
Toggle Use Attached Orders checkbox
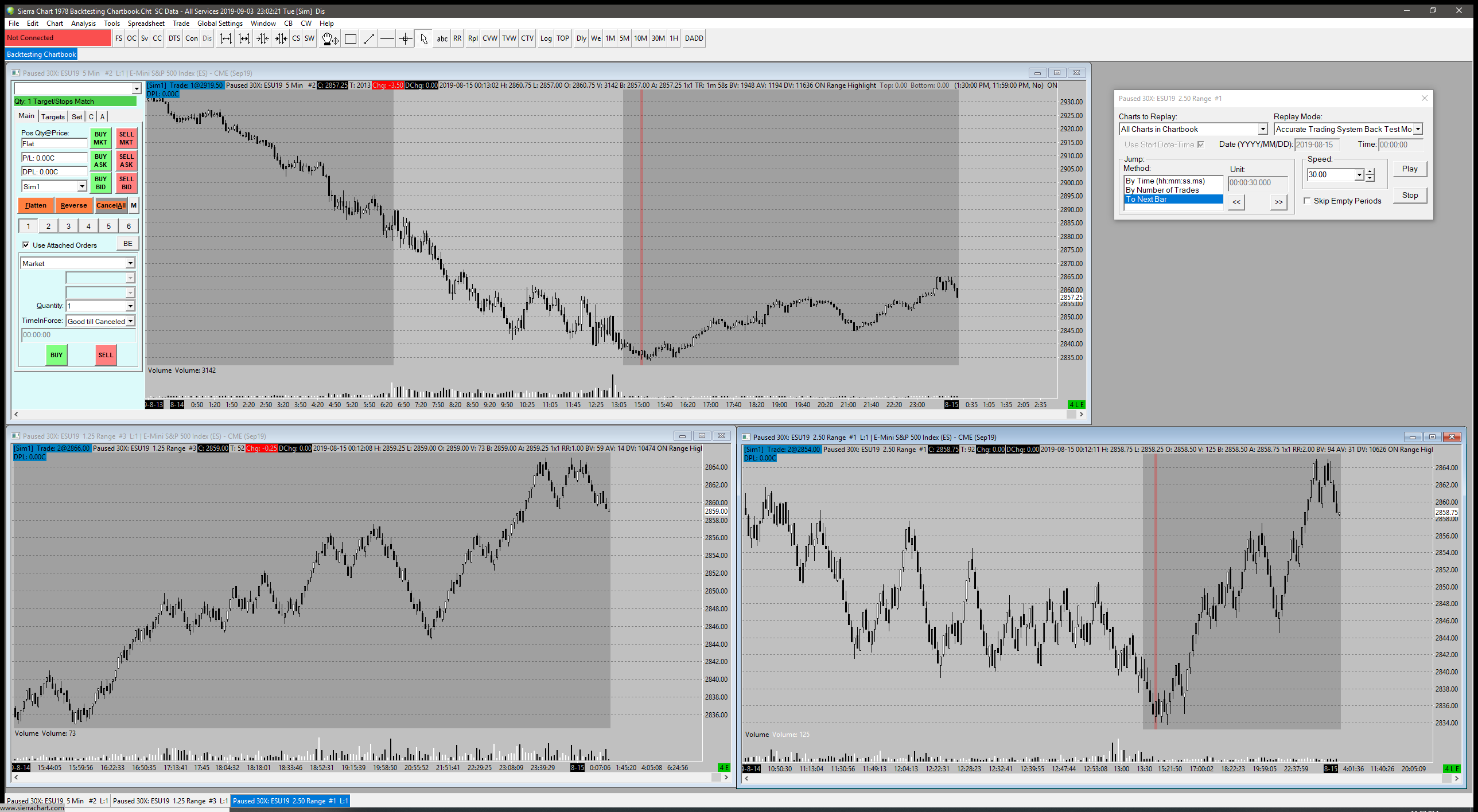[x=26, y=245]
